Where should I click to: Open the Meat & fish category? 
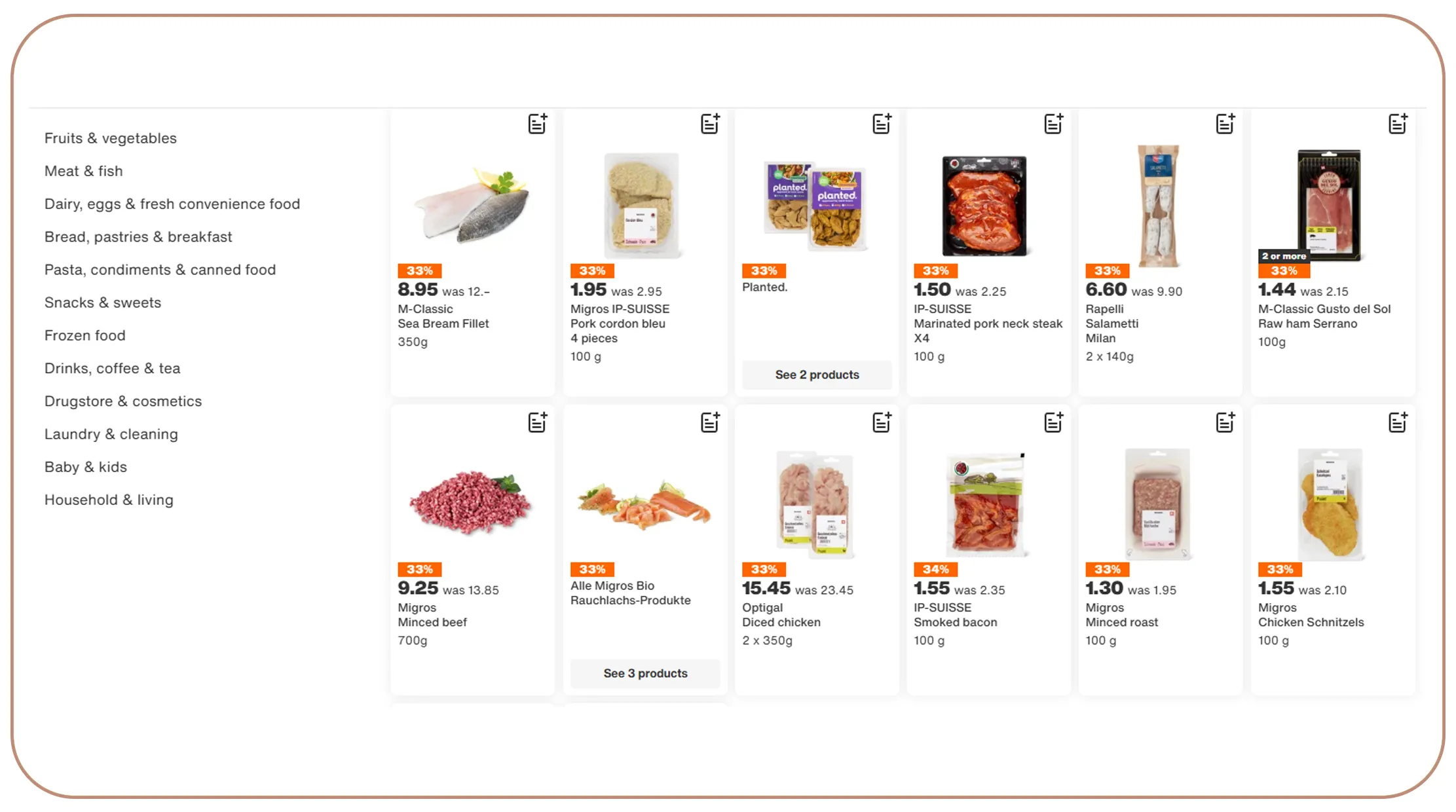(x=83, y=171)
